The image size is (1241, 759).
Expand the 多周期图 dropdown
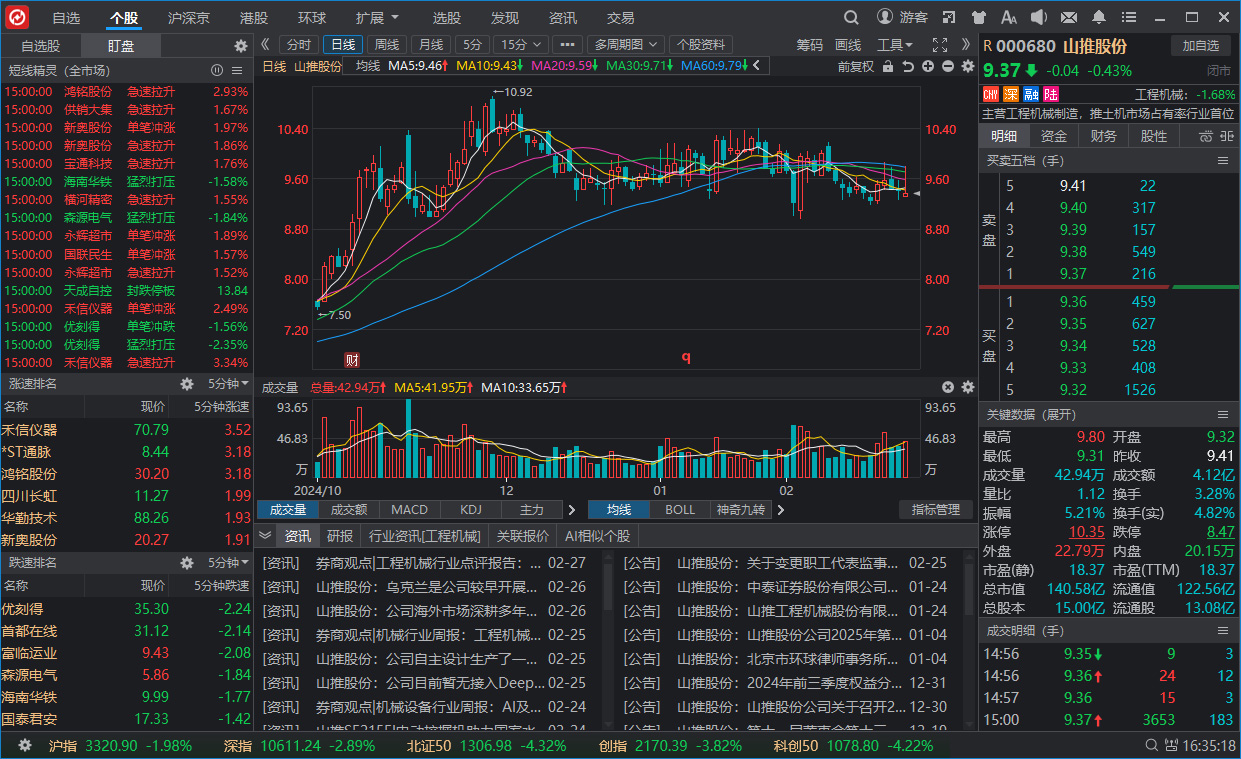pyautogui.click(x=626, y=45)
